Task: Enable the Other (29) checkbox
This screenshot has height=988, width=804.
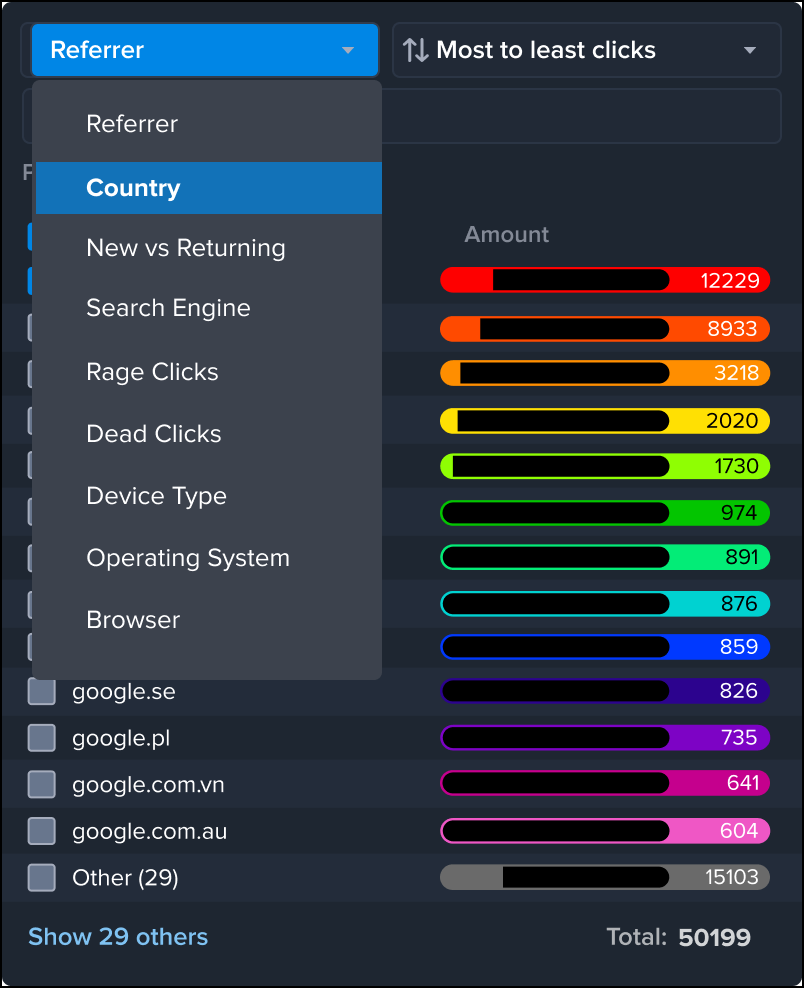Action: point(42,878)
